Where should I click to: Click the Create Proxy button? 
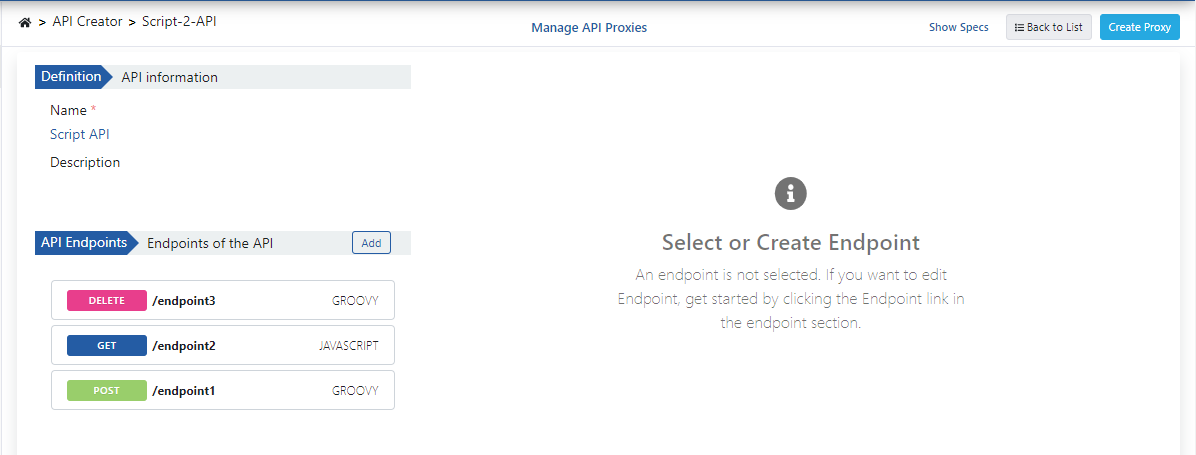tap(1139, 27)
